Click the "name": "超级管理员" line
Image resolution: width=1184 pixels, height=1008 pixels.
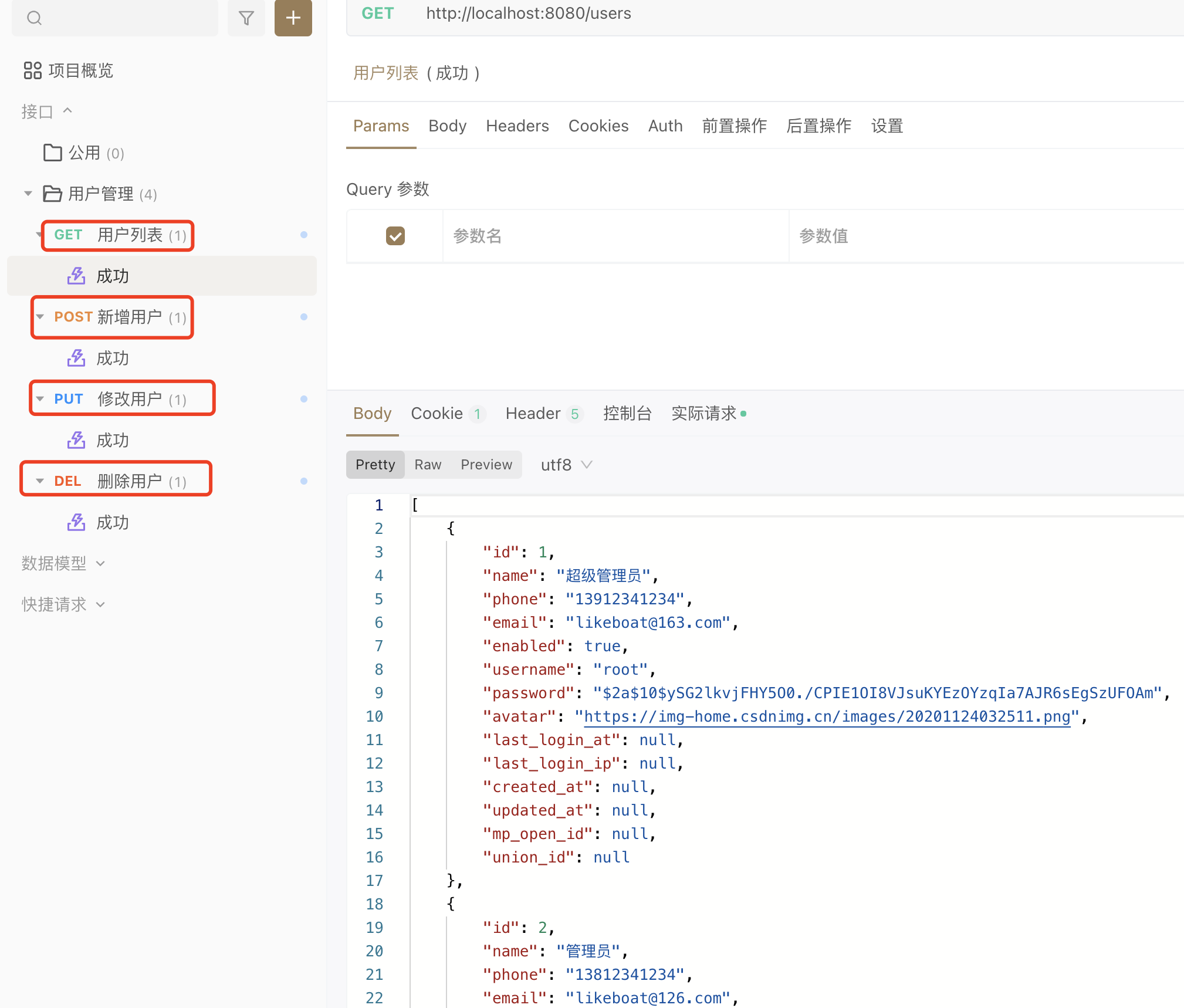click(570, 576)
